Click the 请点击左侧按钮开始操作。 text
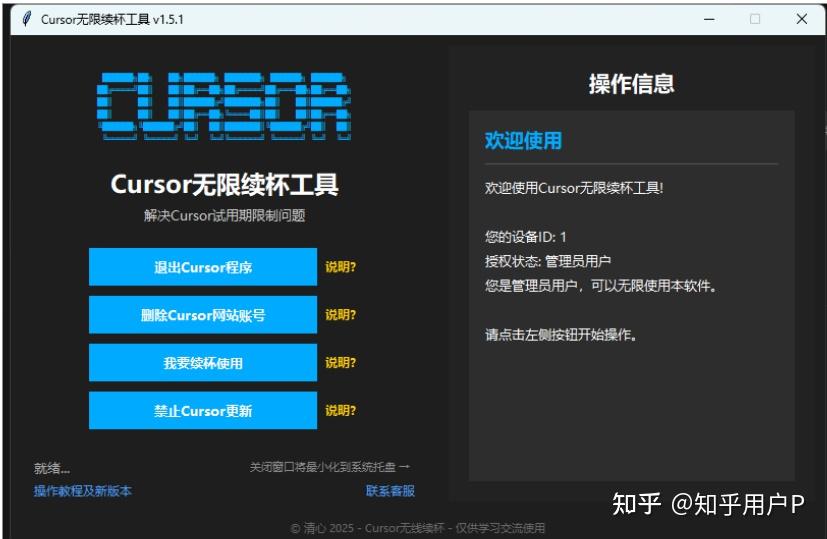The width and height of the screenshot is (827, 539). pyautogui.click(x=561, y=335)
